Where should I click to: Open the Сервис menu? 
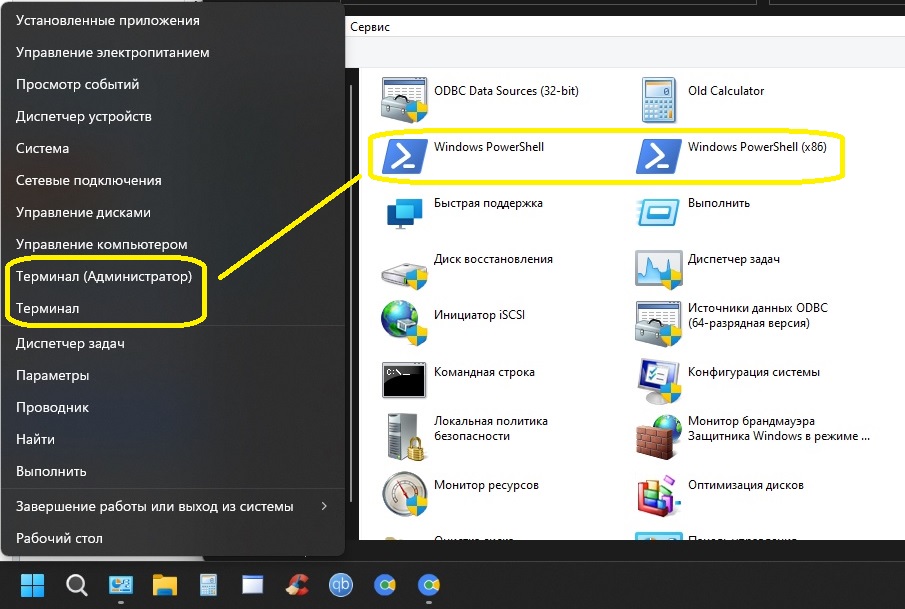(370, 27)
